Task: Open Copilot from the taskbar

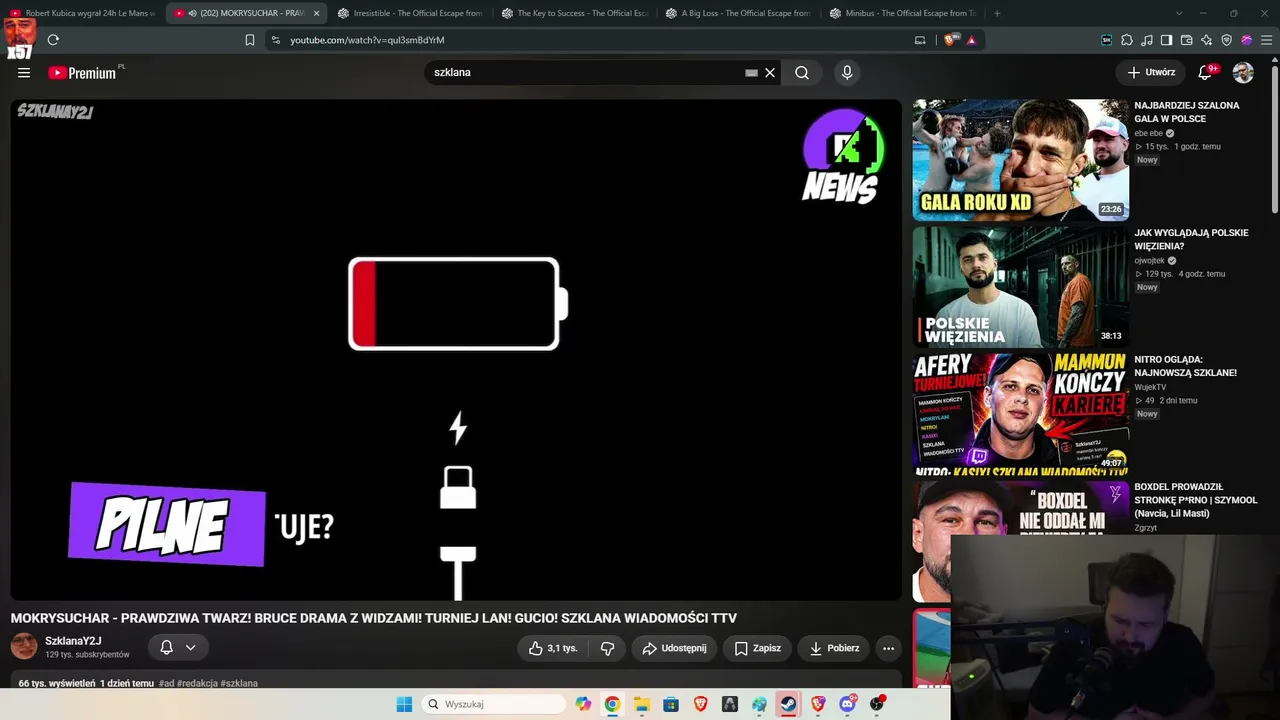Action: coord(583,704)
